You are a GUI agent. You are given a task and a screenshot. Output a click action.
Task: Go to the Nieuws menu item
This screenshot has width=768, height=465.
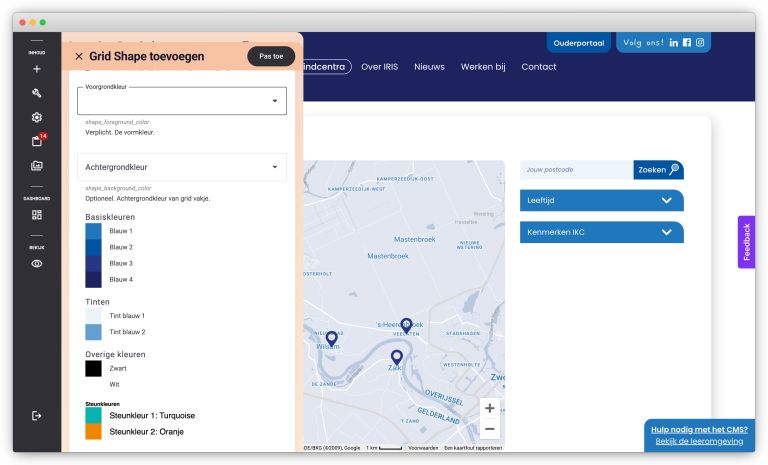tap(429, 67)
